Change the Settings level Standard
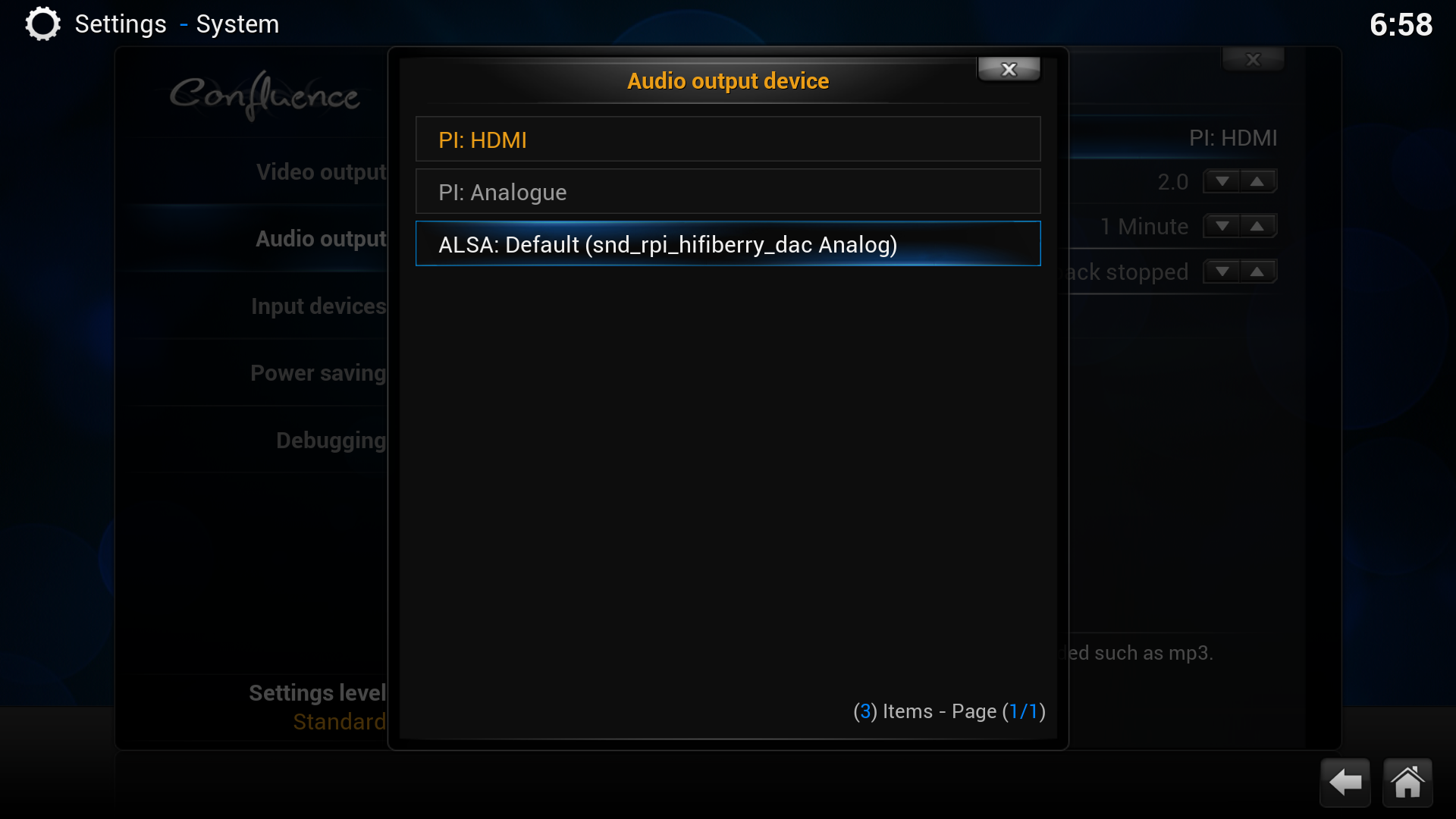Screen dimensions: 1456x819 (x=318, y=707)
